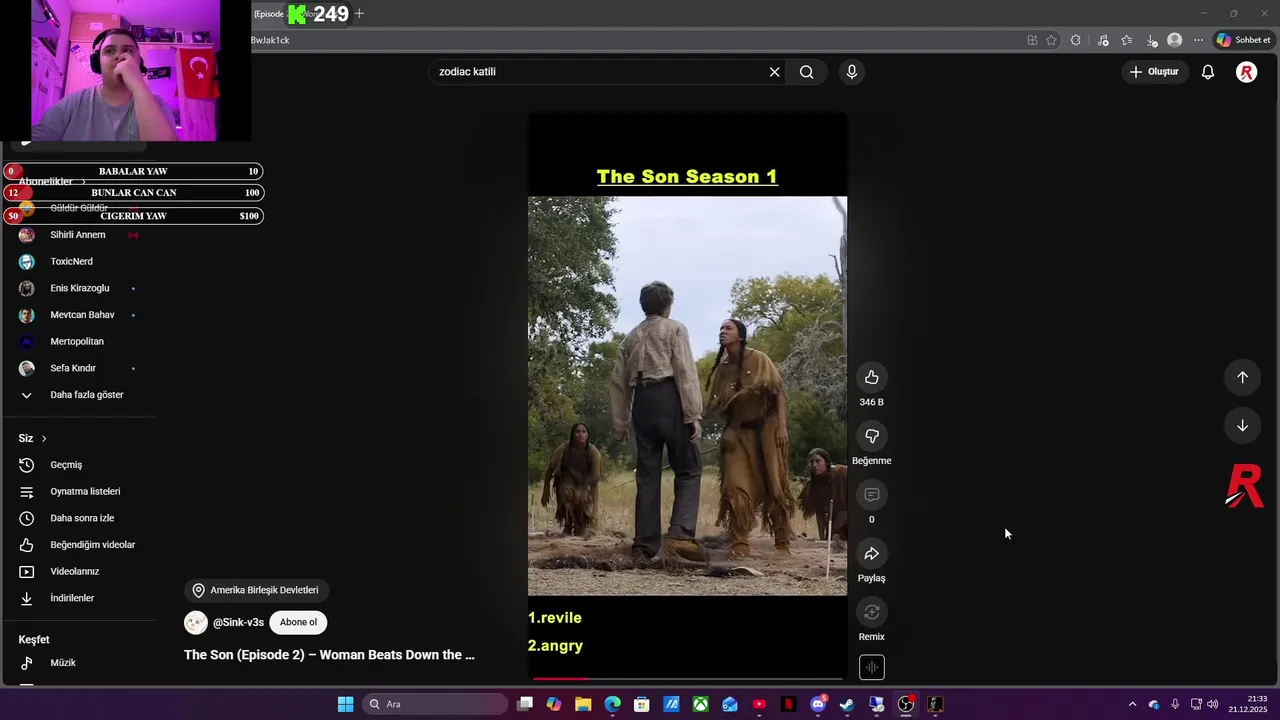Open taskbar volume control
This screenshot has height=720, width=1280.
click(1213, 704)
